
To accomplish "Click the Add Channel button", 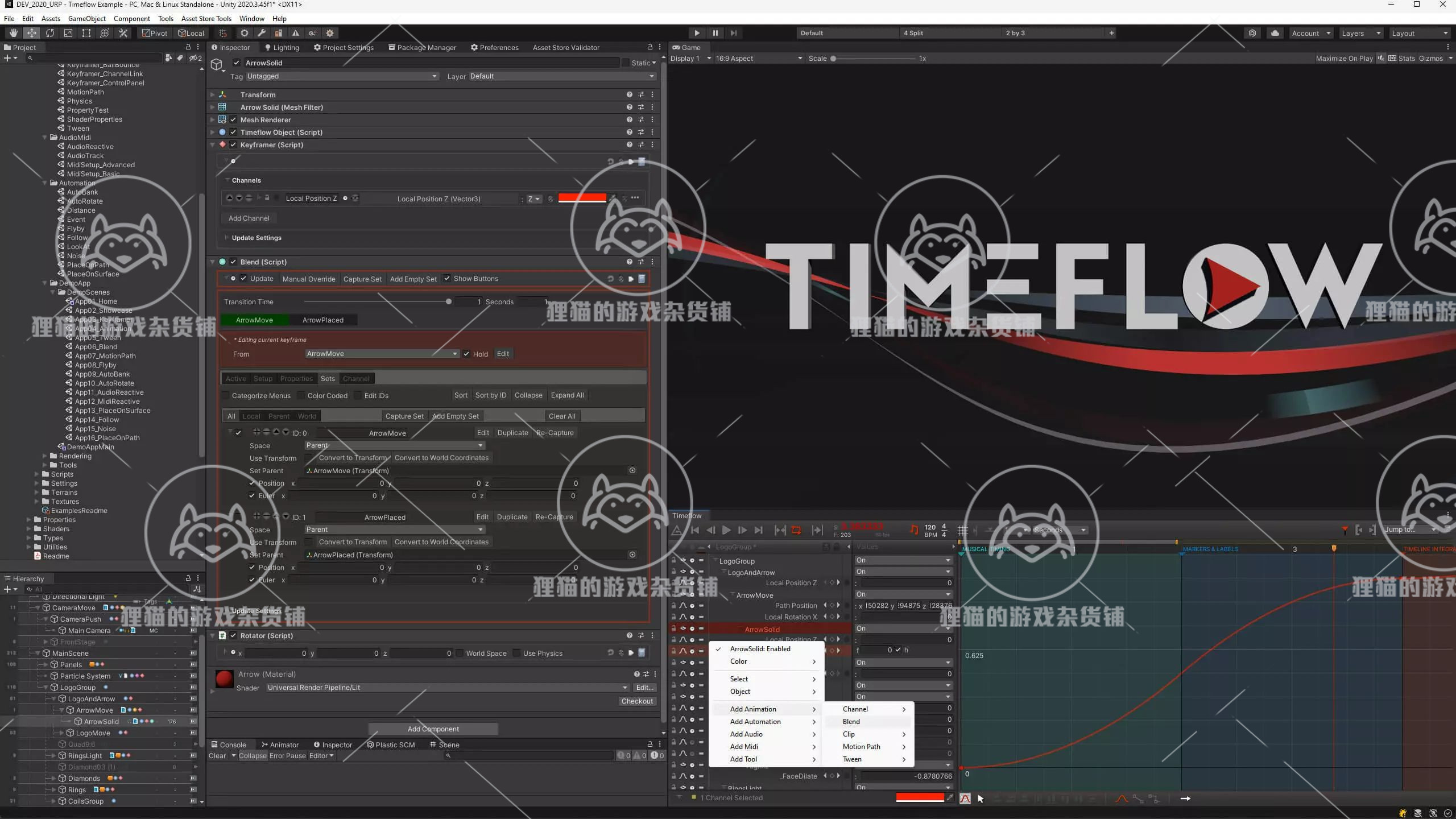I will pyautogui.click(x=249, y=218).
